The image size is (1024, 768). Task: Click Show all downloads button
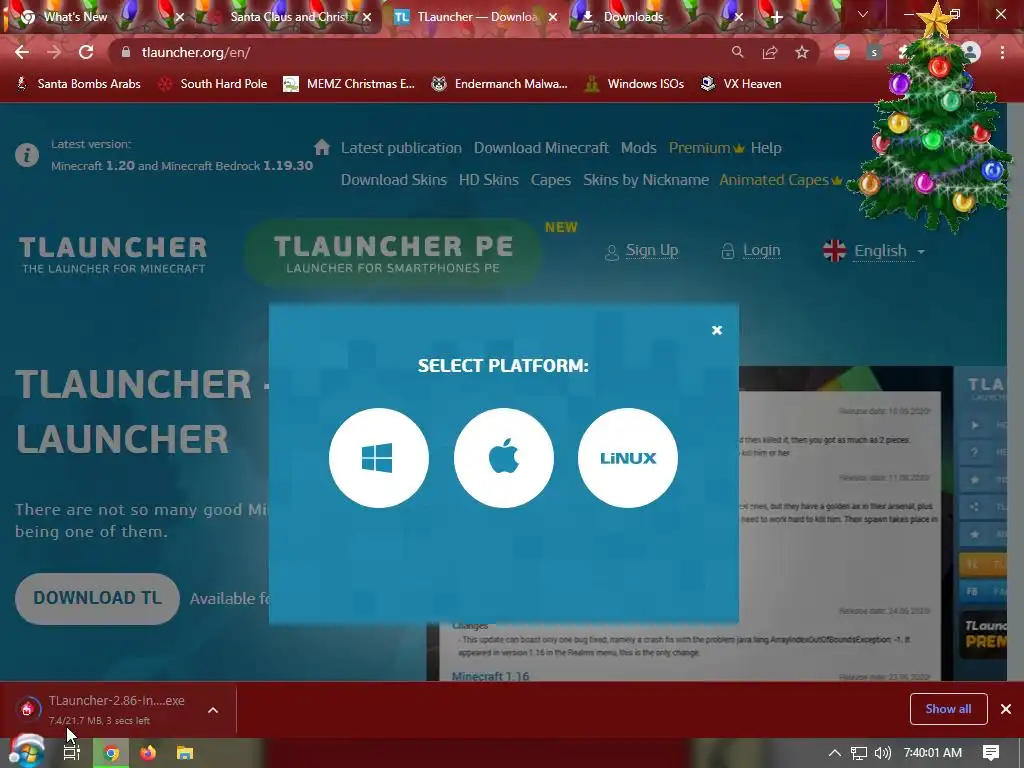click(948, 709)
